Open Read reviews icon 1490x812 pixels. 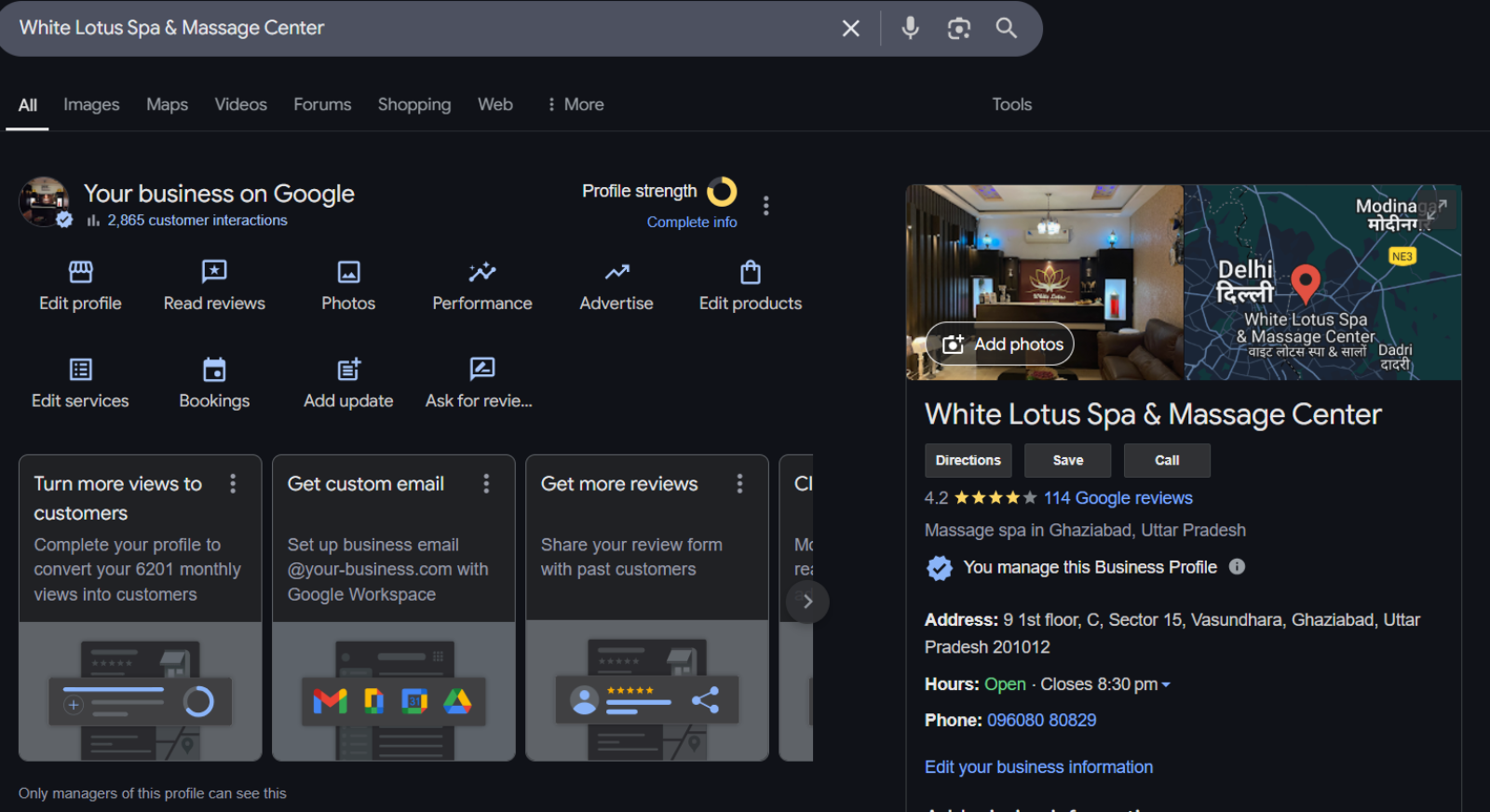[214, 272]
